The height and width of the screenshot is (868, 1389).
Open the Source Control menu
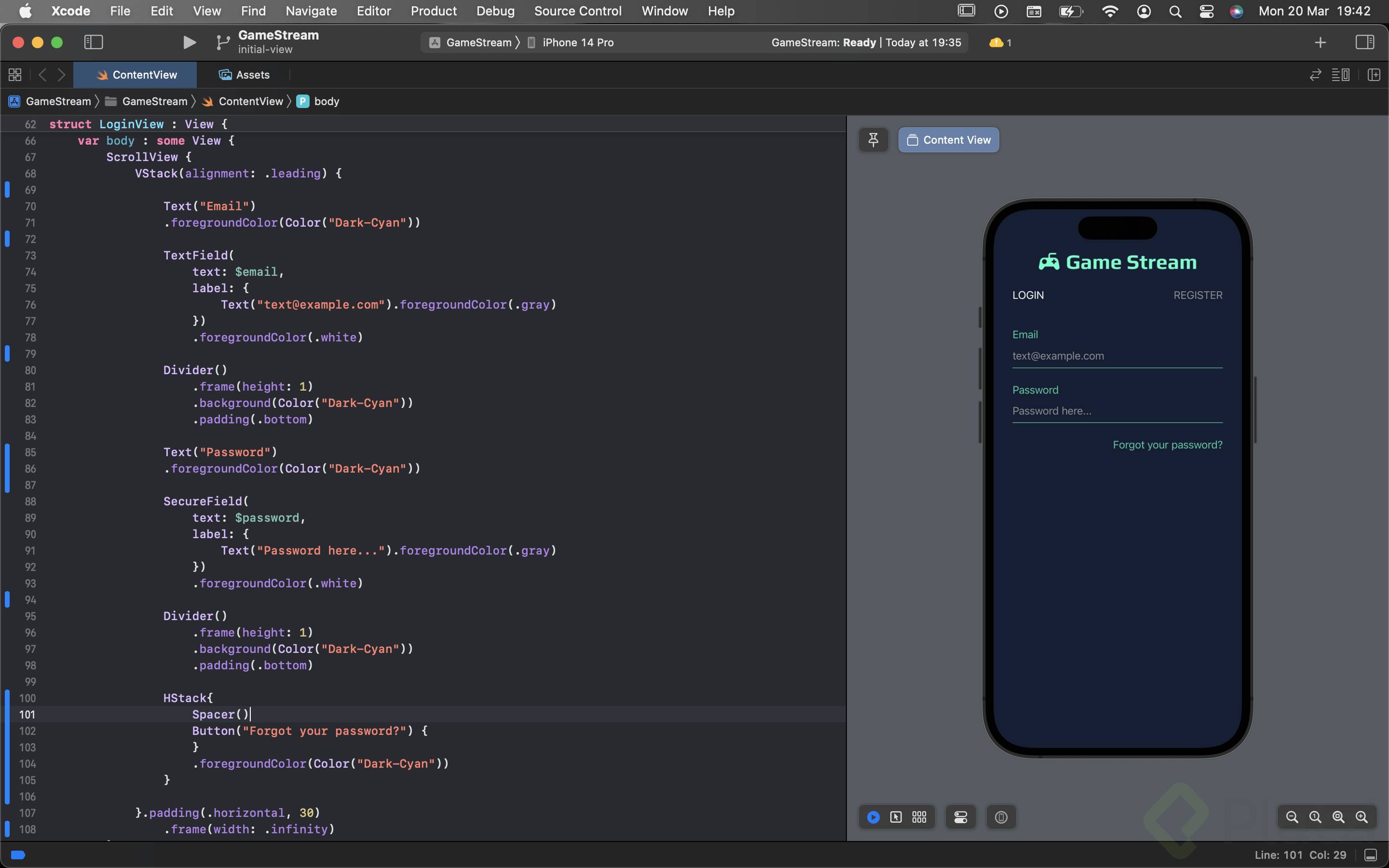tap(577, 11)
